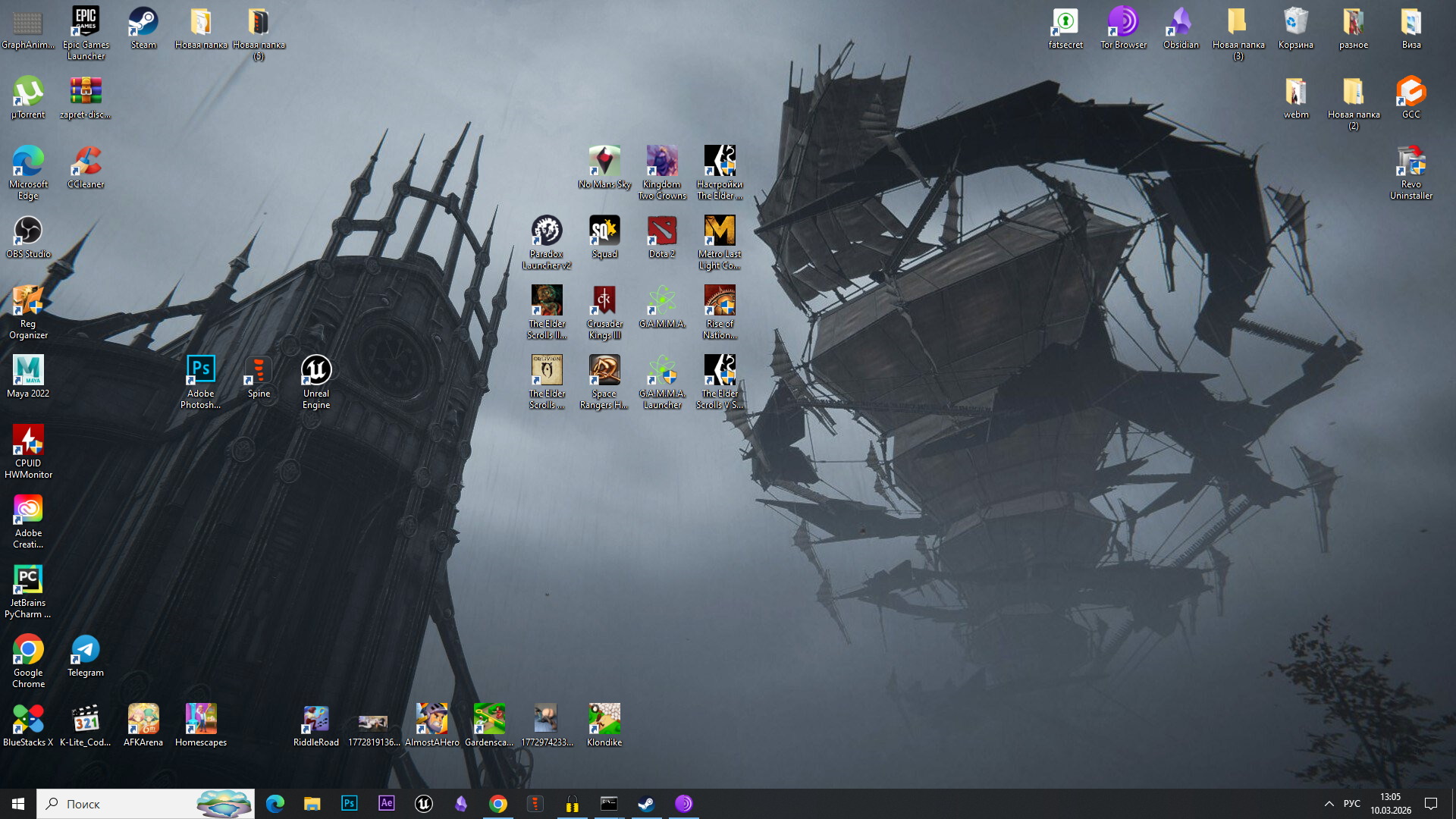Open After Effects from the taskbar
Viewport: 1456px width, 819px height.
[x=387, y=803]
